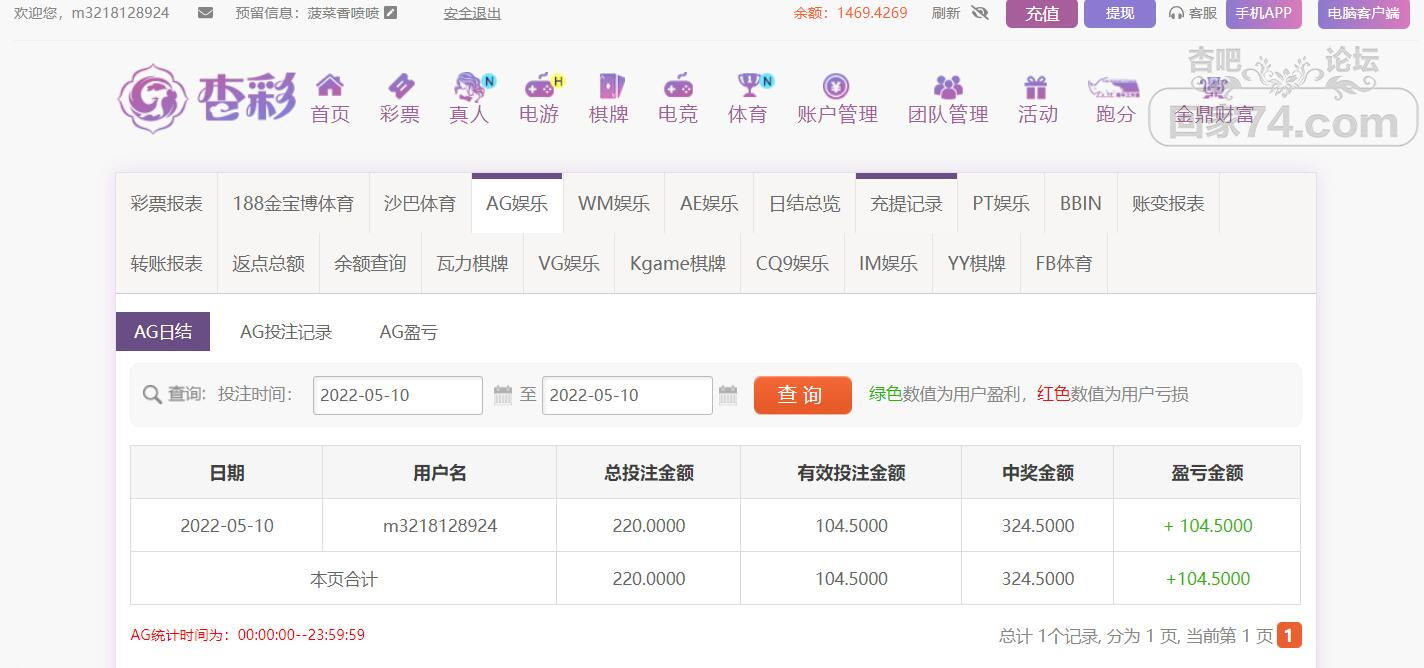The height and width of the screenshot is (668, 1424).
Task: Switch to 账变报表 tab
Action: (x=1168, y=204)
